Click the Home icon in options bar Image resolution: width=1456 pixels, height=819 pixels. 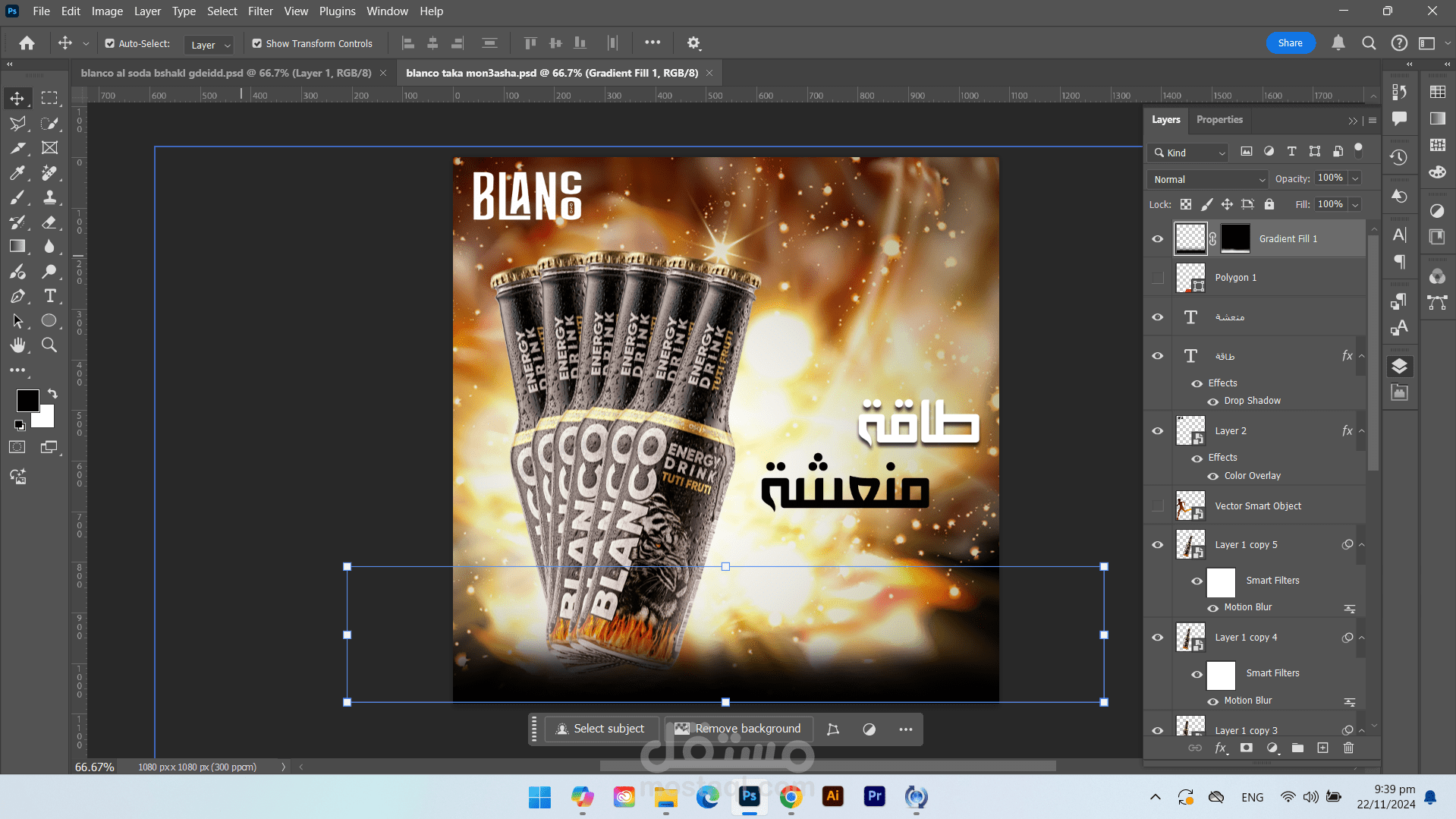click(27, 43)
